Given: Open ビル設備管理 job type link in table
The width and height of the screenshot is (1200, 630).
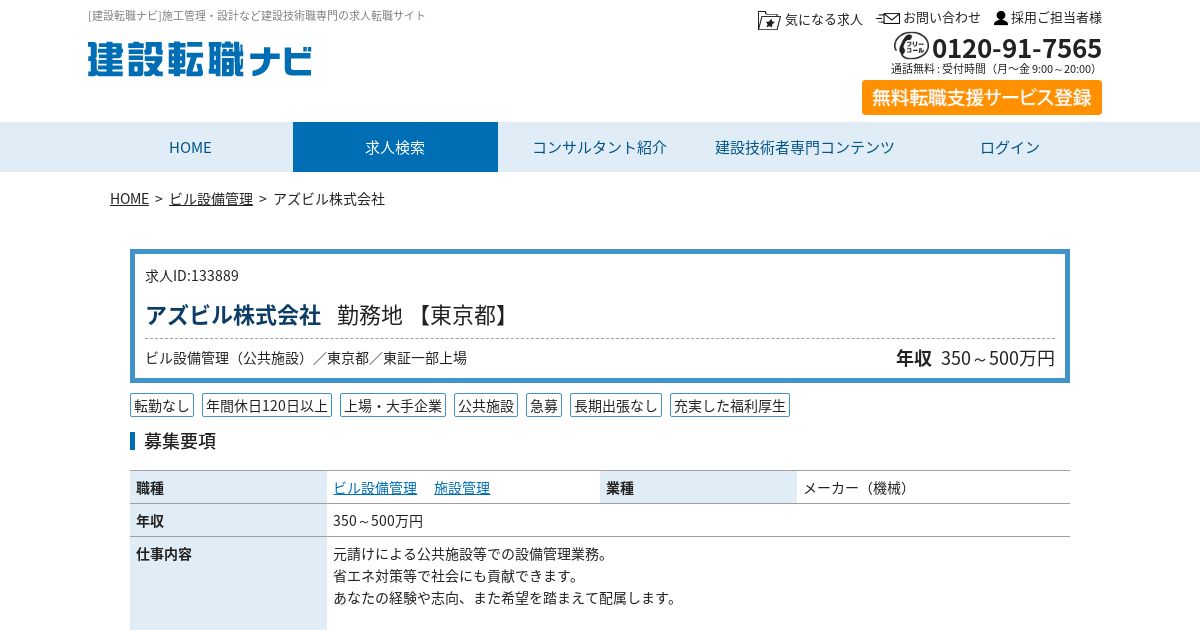Looking at the screenshot, I should pyautogui.click(x=375, y=488).
